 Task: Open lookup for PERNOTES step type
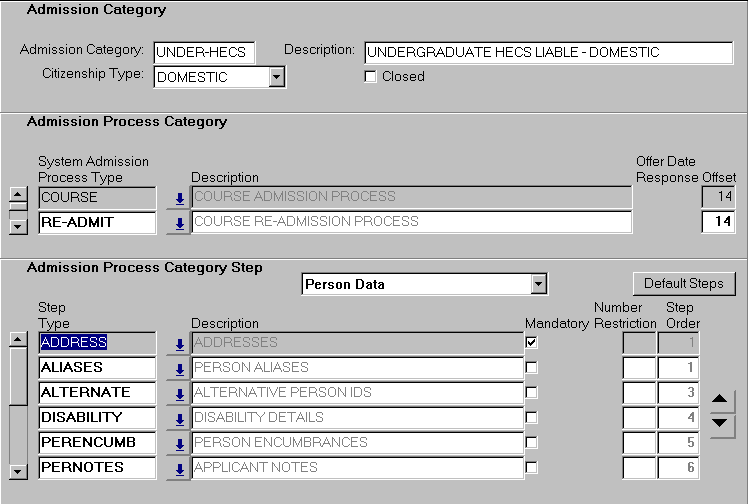(x=179, y=468)
